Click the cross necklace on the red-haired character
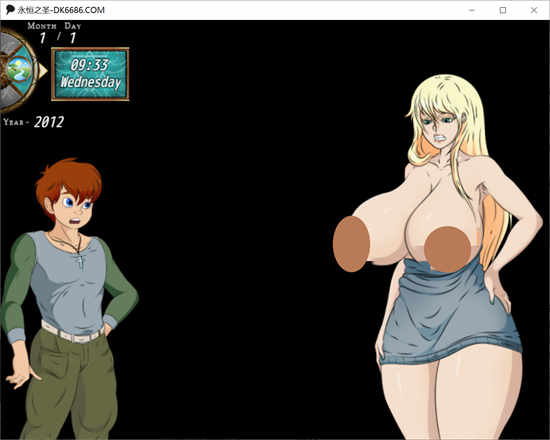The height and width of the screenshot is (440, 550). (x=81, y=262)
